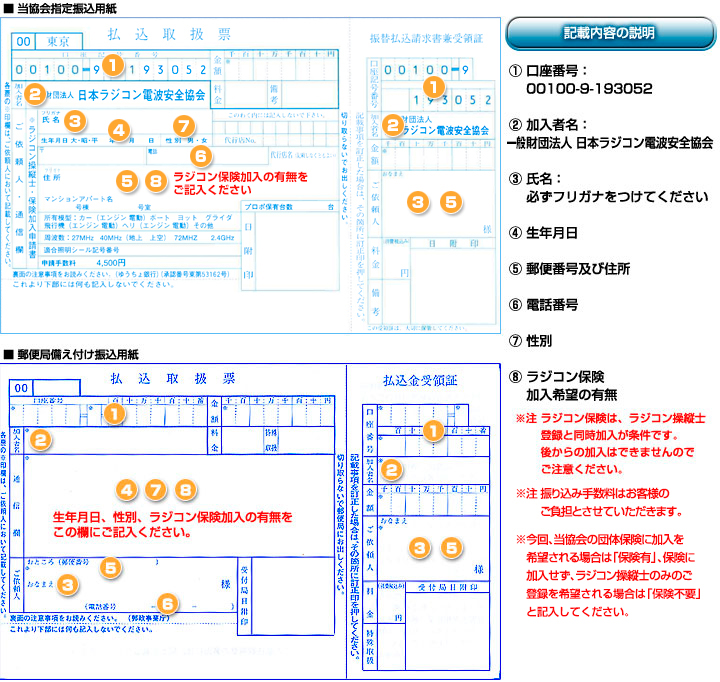Select marker 7 on the top association form
Image resolution: width=720 pixels, height=682 pixels.
coord(181,126)
